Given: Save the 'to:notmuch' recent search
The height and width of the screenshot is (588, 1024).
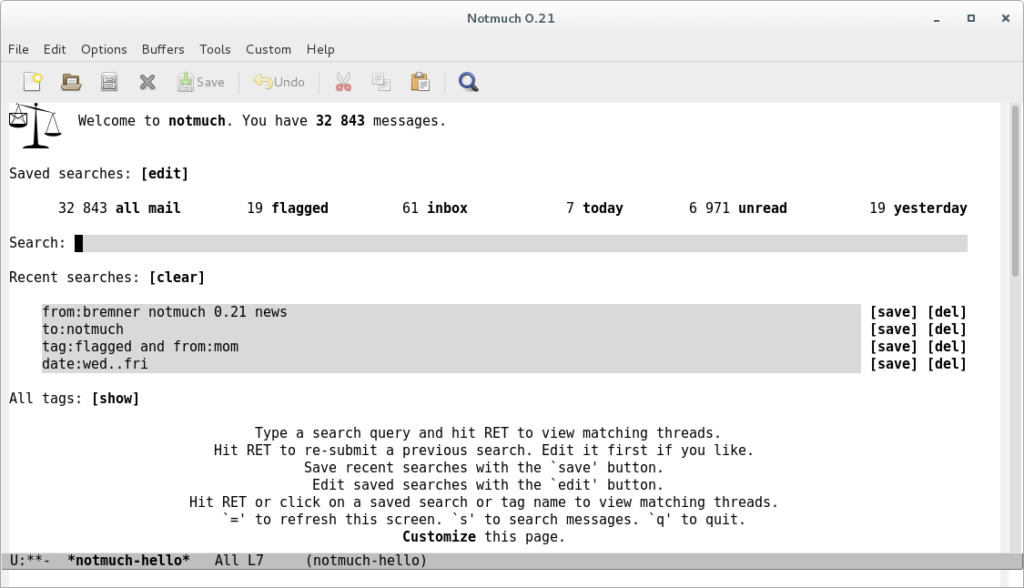Looking at the screenshot, I should (893, 330).
